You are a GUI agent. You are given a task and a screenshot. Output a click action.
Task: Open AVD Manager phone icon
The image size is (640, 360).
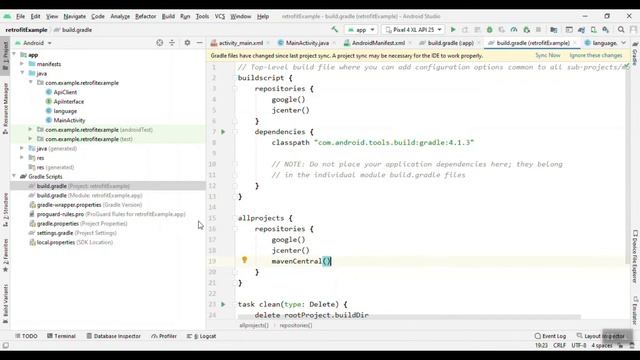593,30
